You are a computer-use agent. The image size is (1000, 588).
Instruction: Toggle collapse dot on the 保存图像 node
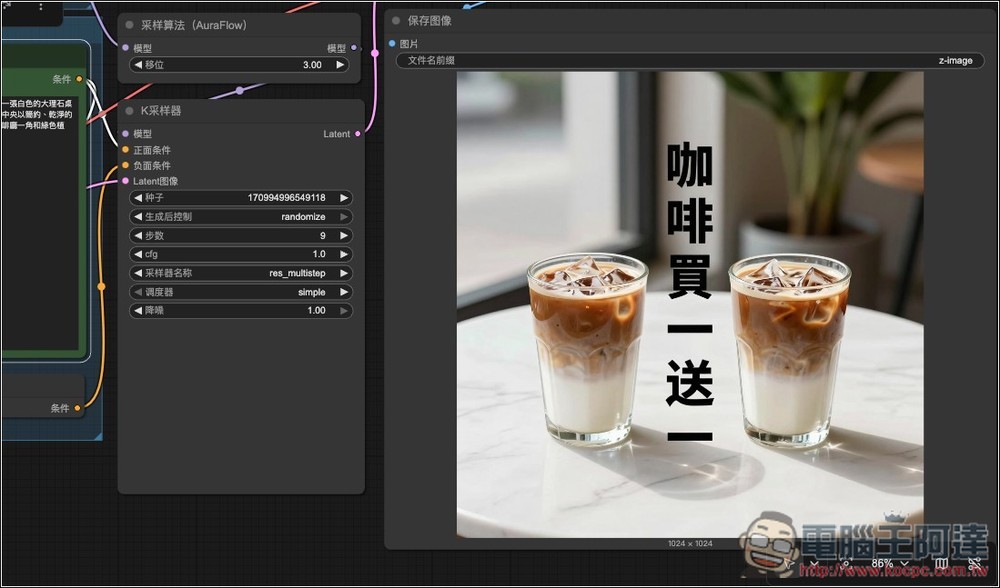click(396, 21)
